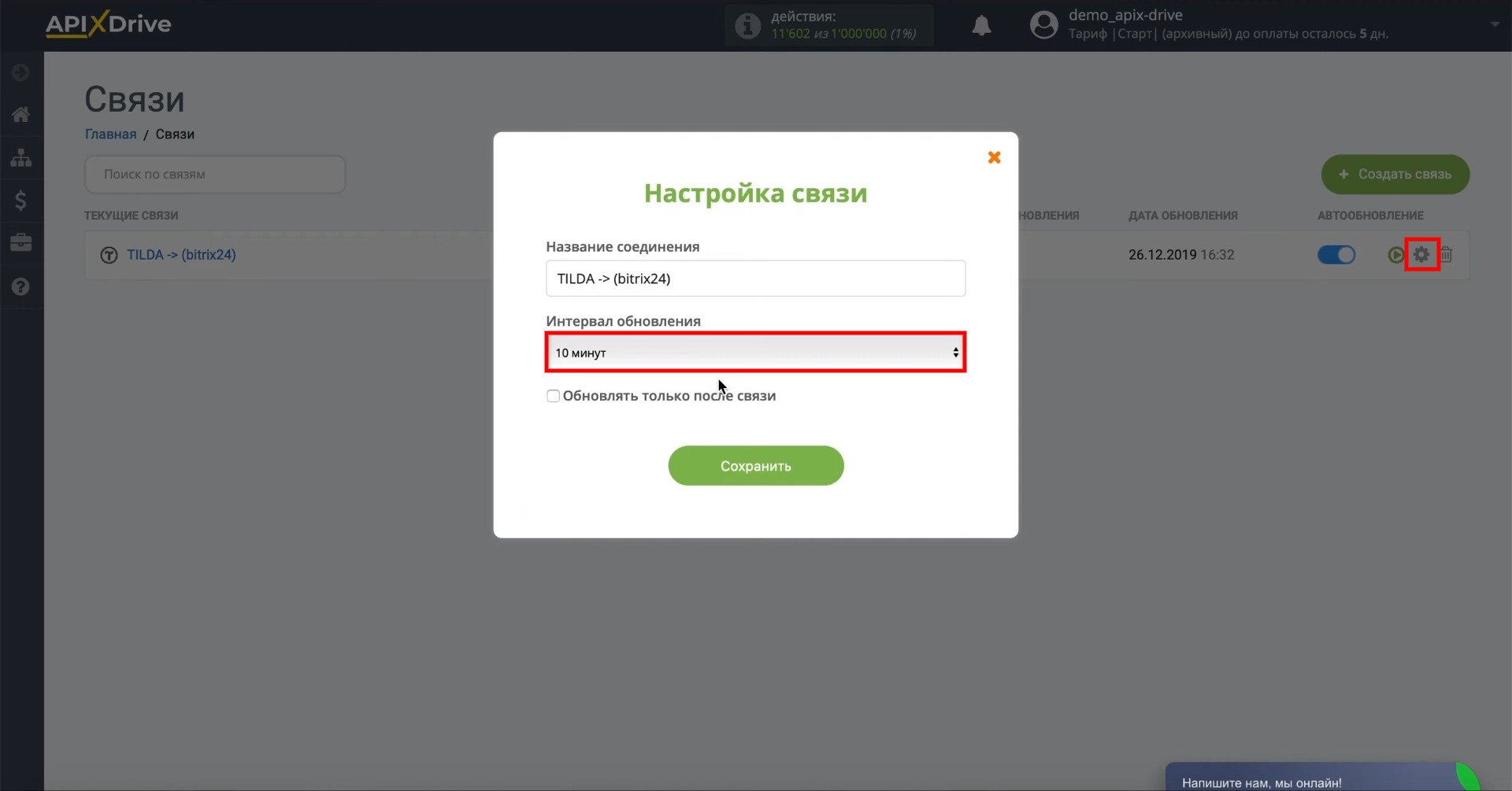Screen dimensions: 1512x791
Task: Click the Создать связь button
Action: (1395, 175)
